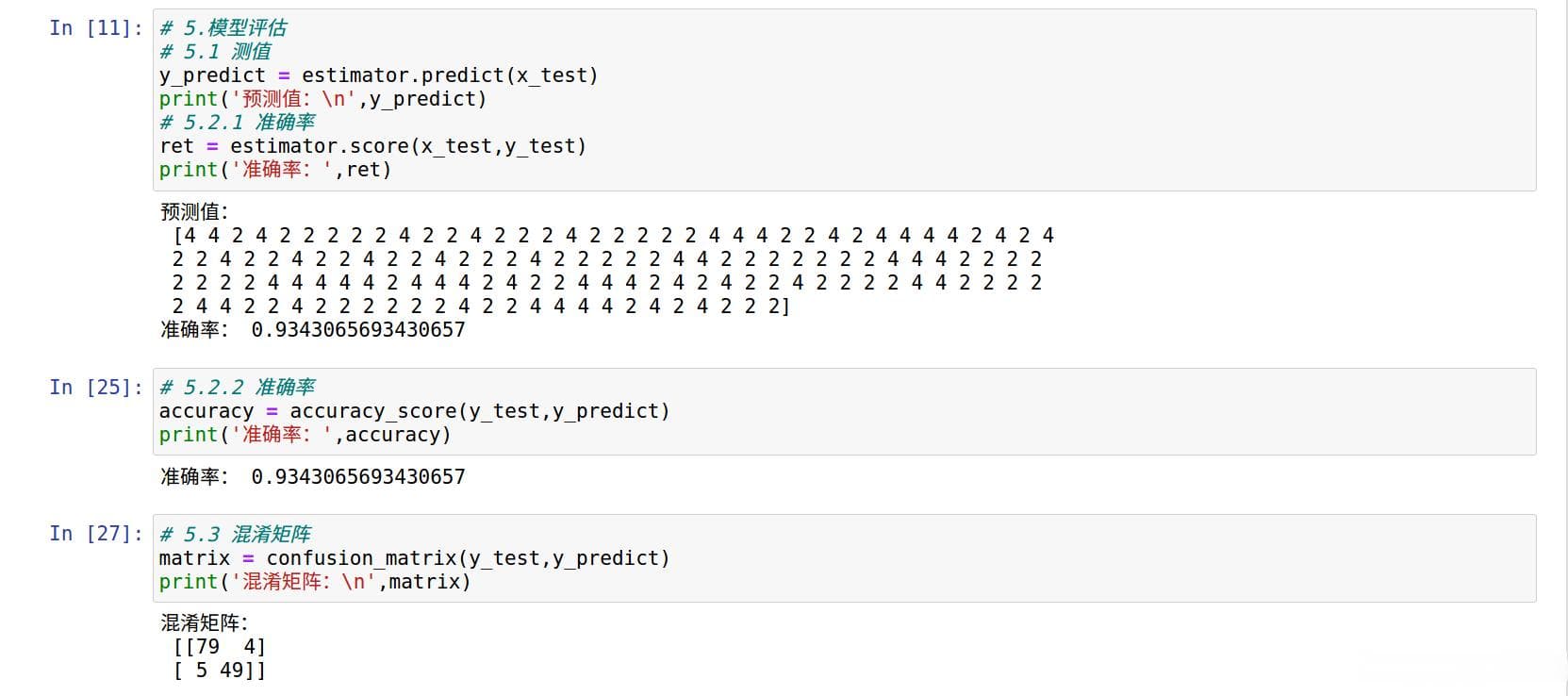Click the '# 5.2.1 准确率' comment
Viewport: 1568px width, 696px height.
click(x=238, y=123)
